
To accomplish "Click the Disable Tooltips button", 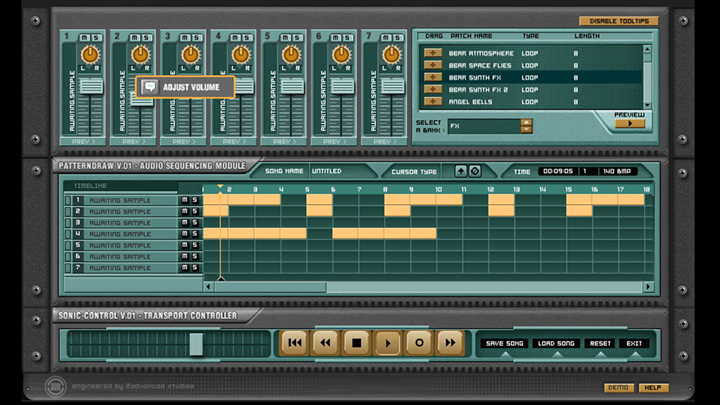I will point(619,21).
